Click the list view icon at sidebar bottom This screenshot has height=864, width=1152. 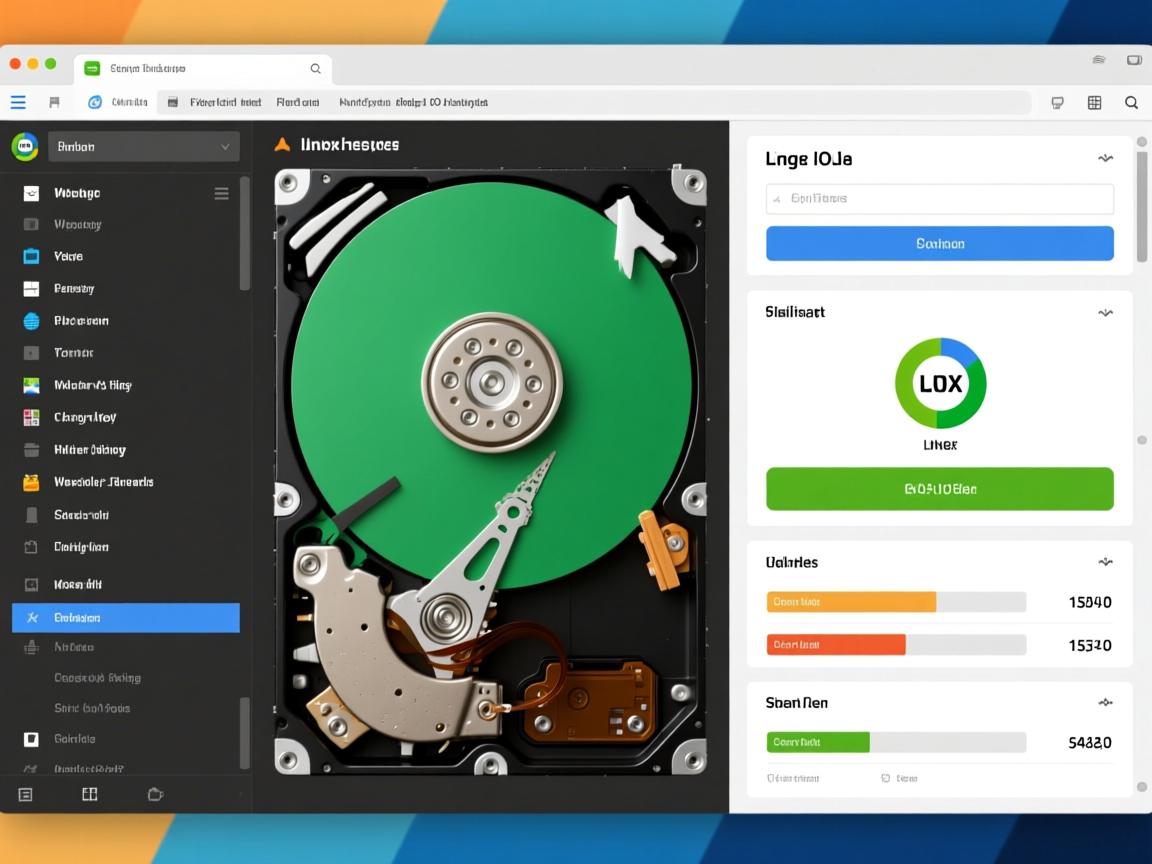[x=26, y=794]
